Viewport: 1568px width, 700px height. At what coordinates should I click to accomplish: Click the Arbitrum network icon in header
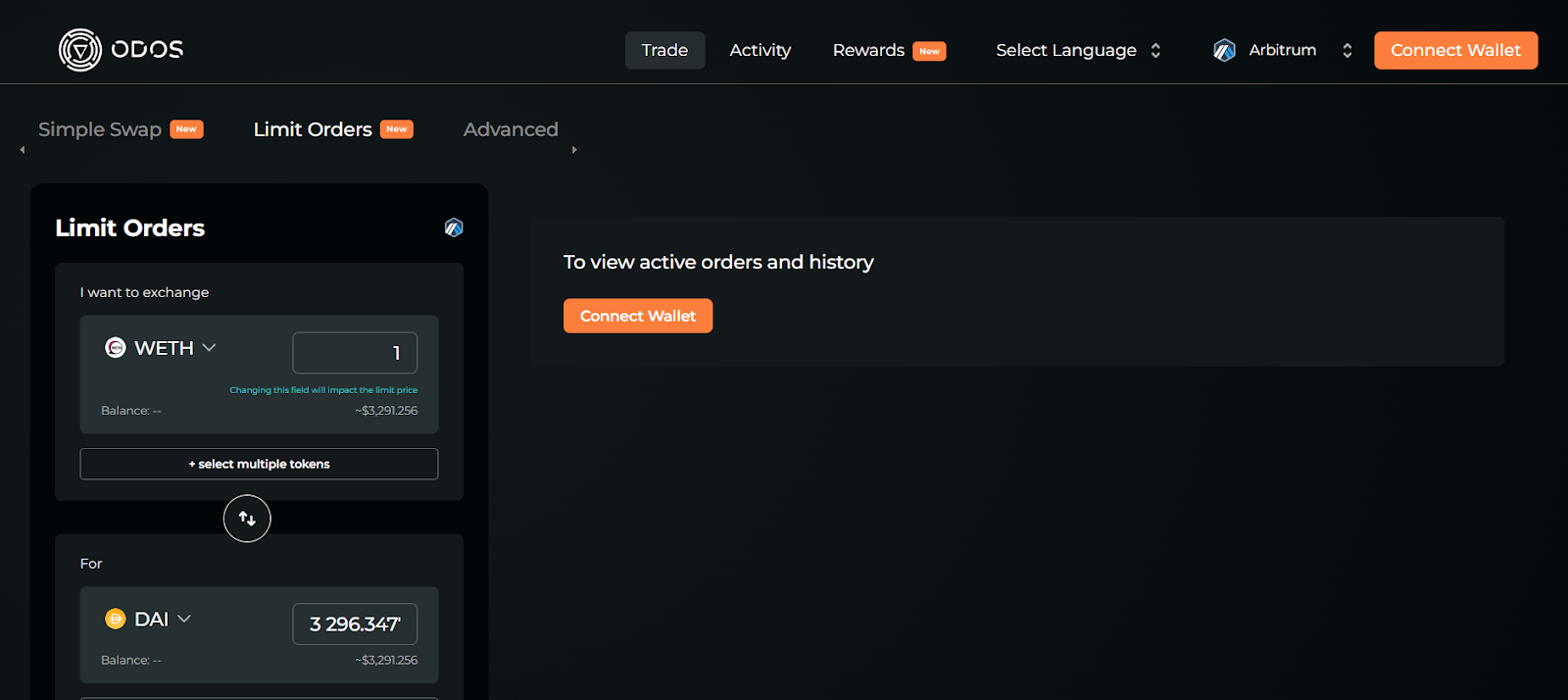[x=1224, y=50]
